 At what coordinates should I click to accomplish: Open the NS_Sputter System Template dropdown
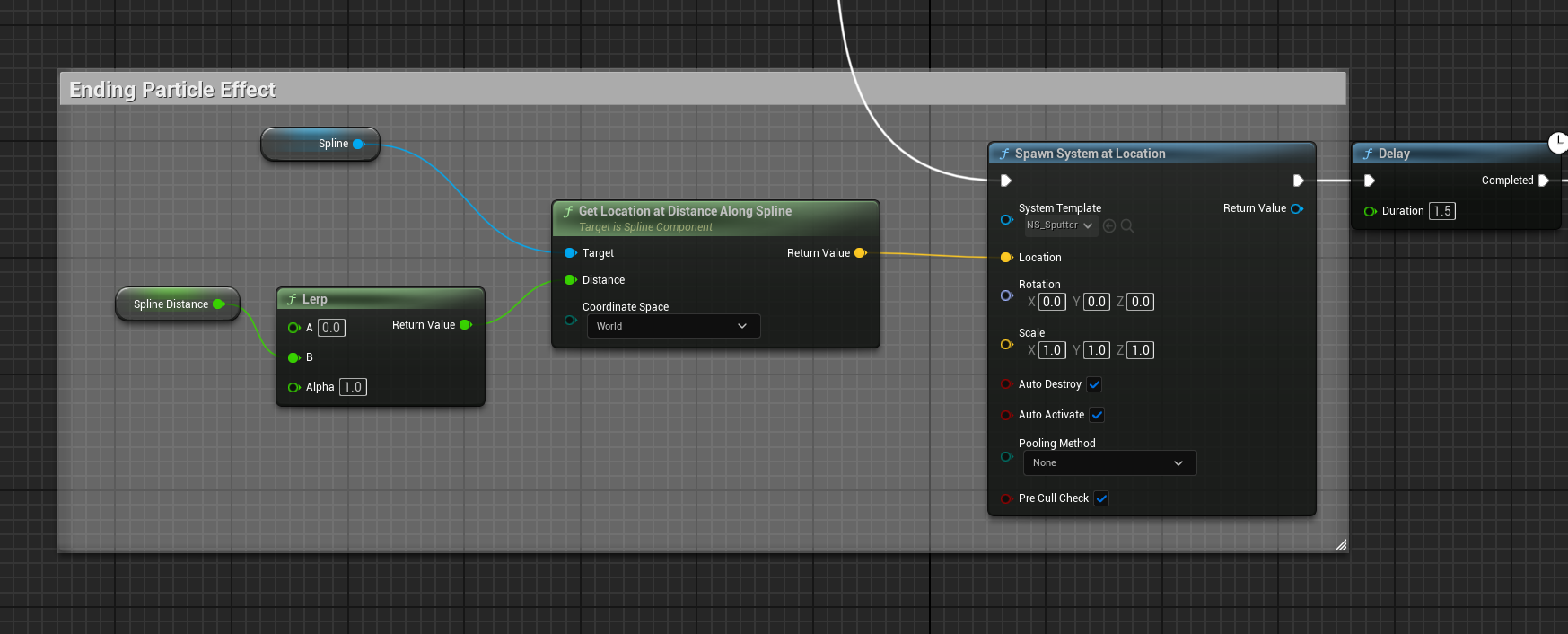point(1060,225)
